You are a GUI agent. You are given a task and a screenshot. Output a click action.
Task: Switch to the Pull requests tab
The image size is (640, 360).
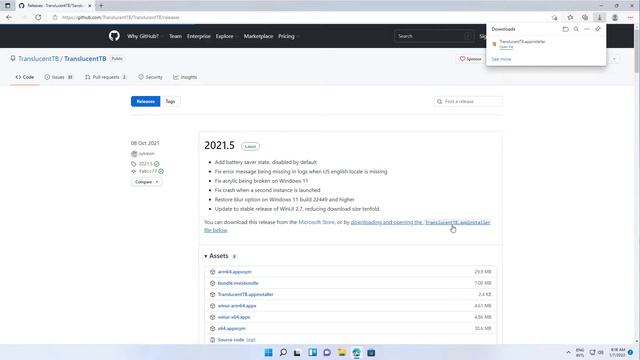click(106, 77)
